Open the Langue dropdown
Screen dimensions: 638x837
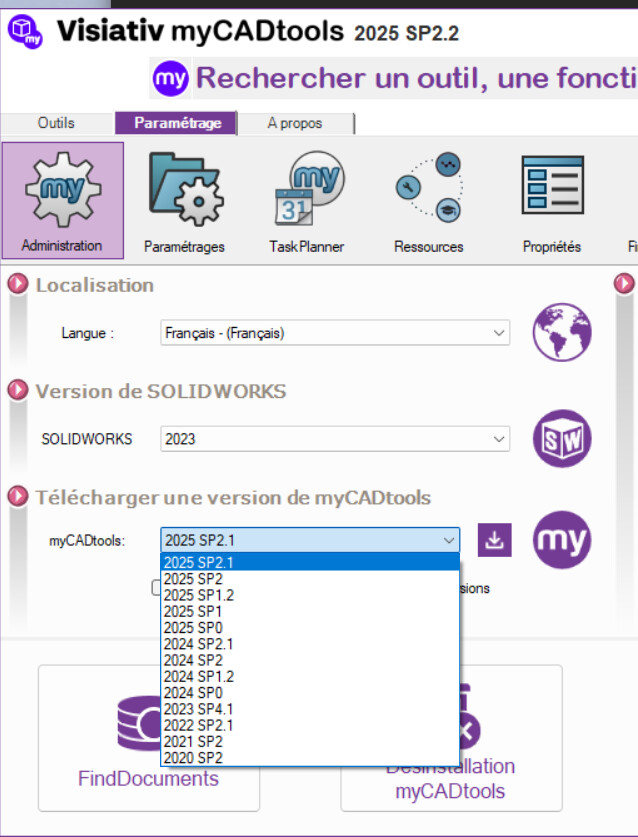pyautogui.click(x=335, y=333)
